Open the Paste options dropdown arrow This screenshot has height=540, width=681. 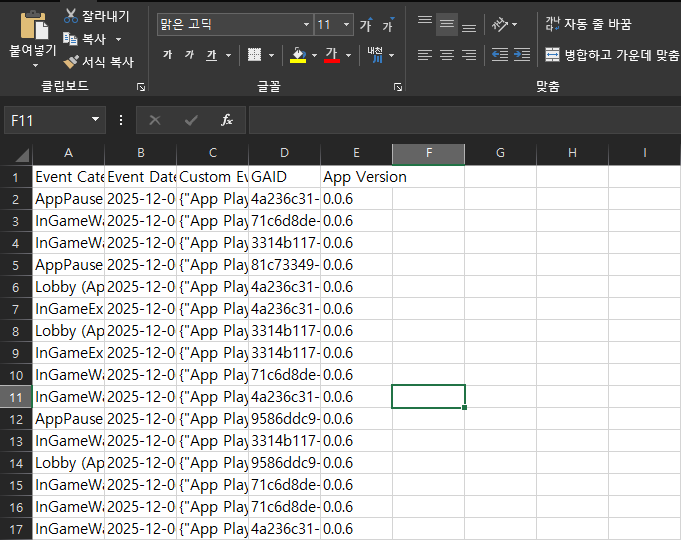click(x=36, y=66)
